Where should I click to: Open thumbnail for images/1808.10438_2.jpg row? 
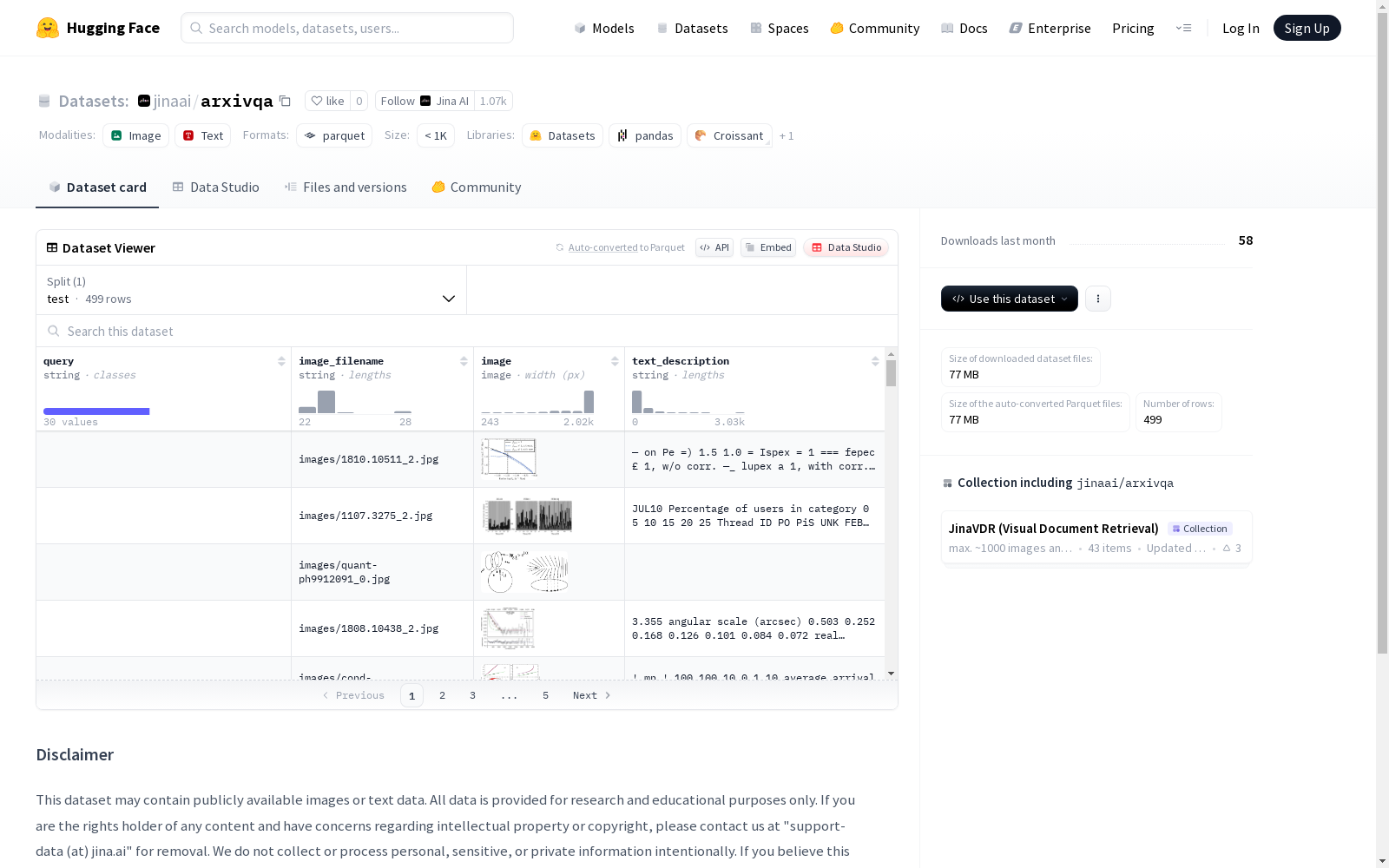[x=508, y=628]
